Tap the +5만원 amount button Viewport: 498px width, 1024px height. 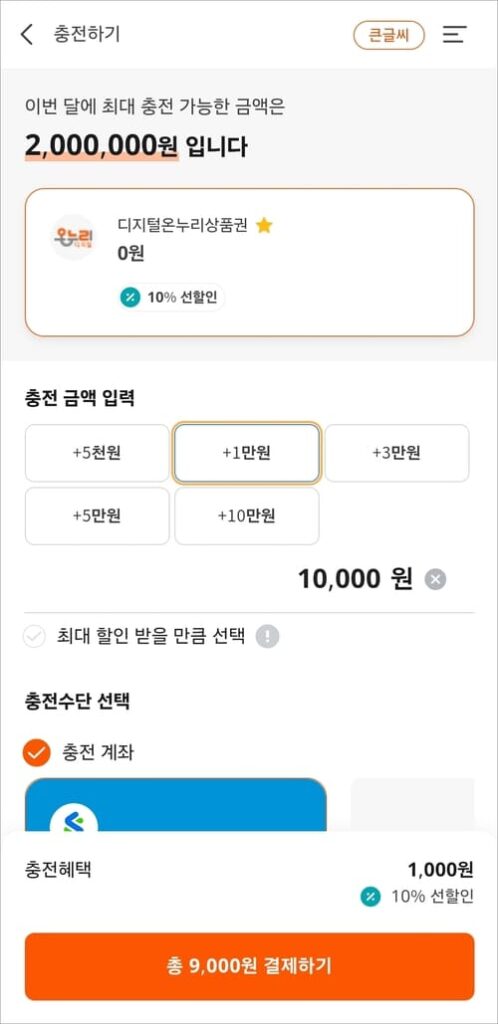97,516
